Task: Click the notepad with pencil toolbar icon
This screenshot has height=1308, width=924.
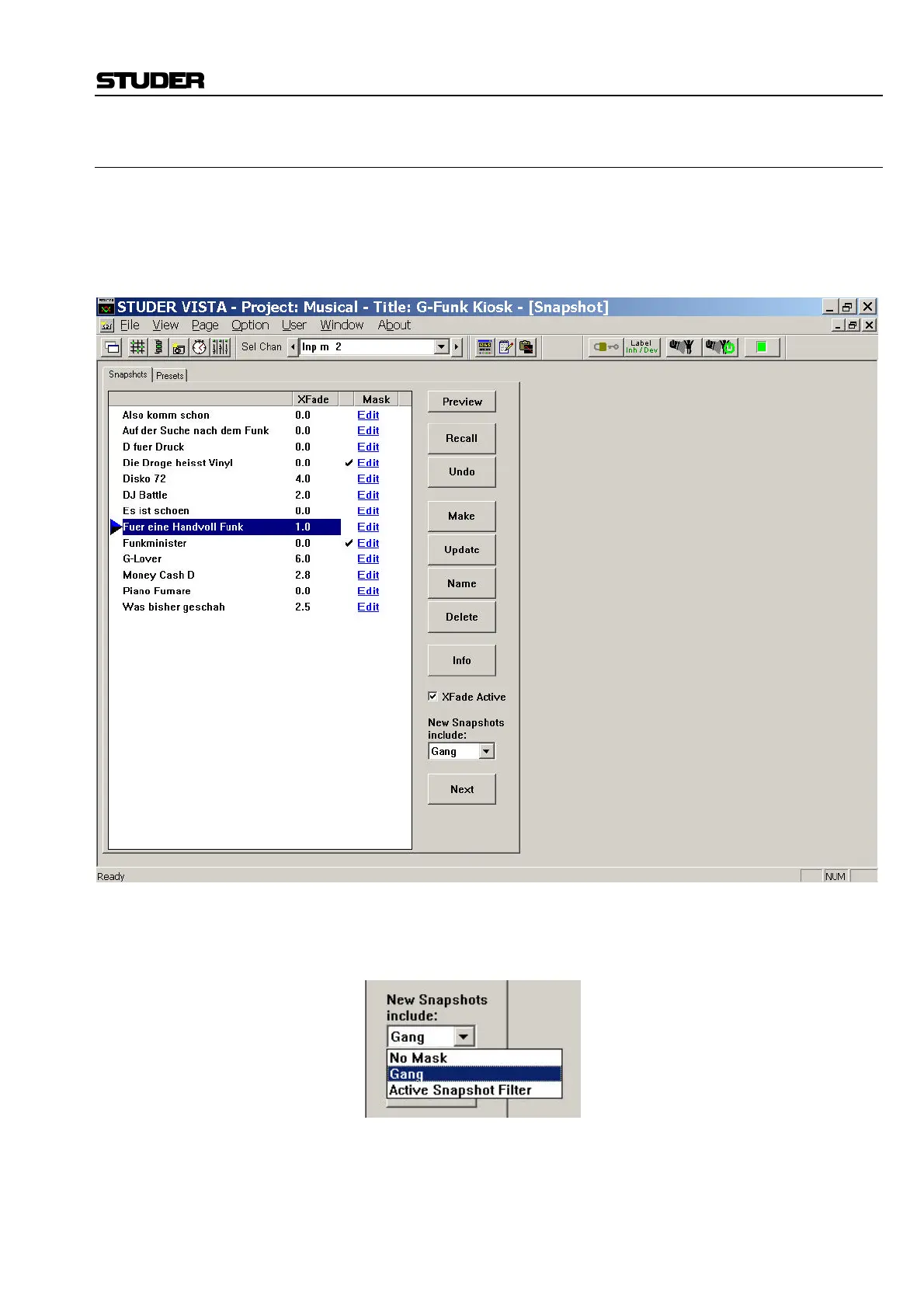Action: (x=505, y=347)
